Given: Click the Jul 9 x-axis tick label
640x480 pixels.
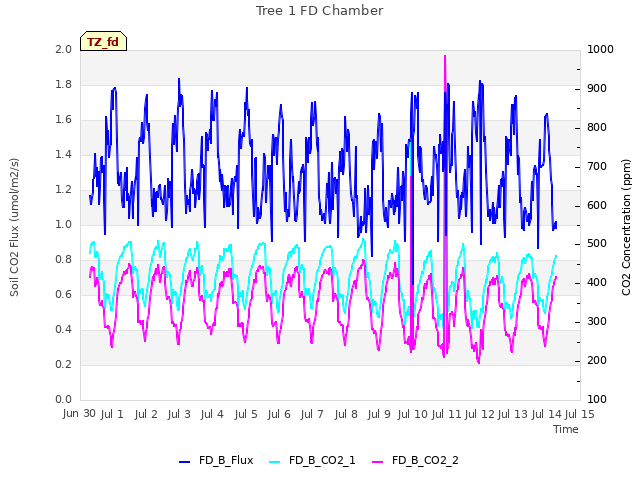Looking at the screenshot, I should coord(379,414).
